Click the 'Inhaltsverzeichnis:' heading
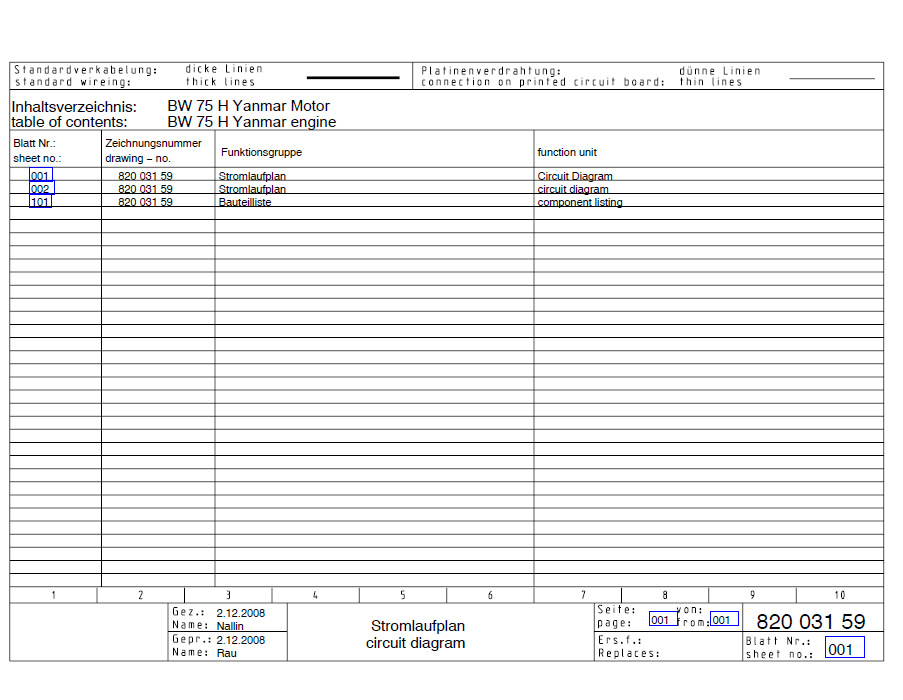Screen dimensions: 903x700 [74, 107]
